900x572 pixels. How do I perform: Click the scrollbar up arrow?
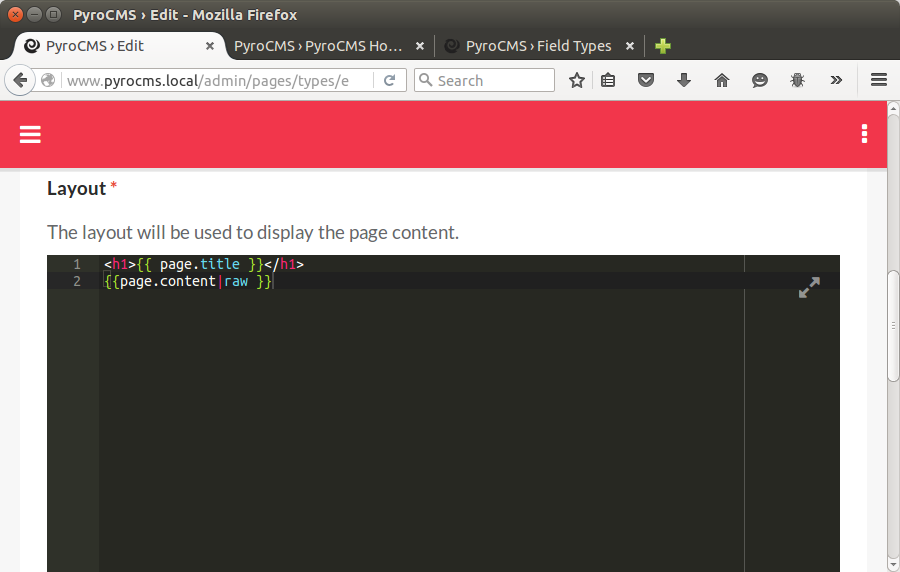tap(893, 107)
